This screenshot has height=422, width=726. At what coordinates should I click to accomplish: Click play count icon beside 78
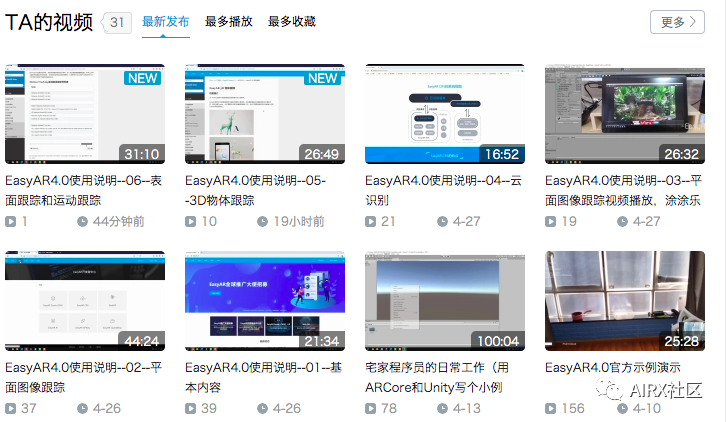(x=370, y=409)
